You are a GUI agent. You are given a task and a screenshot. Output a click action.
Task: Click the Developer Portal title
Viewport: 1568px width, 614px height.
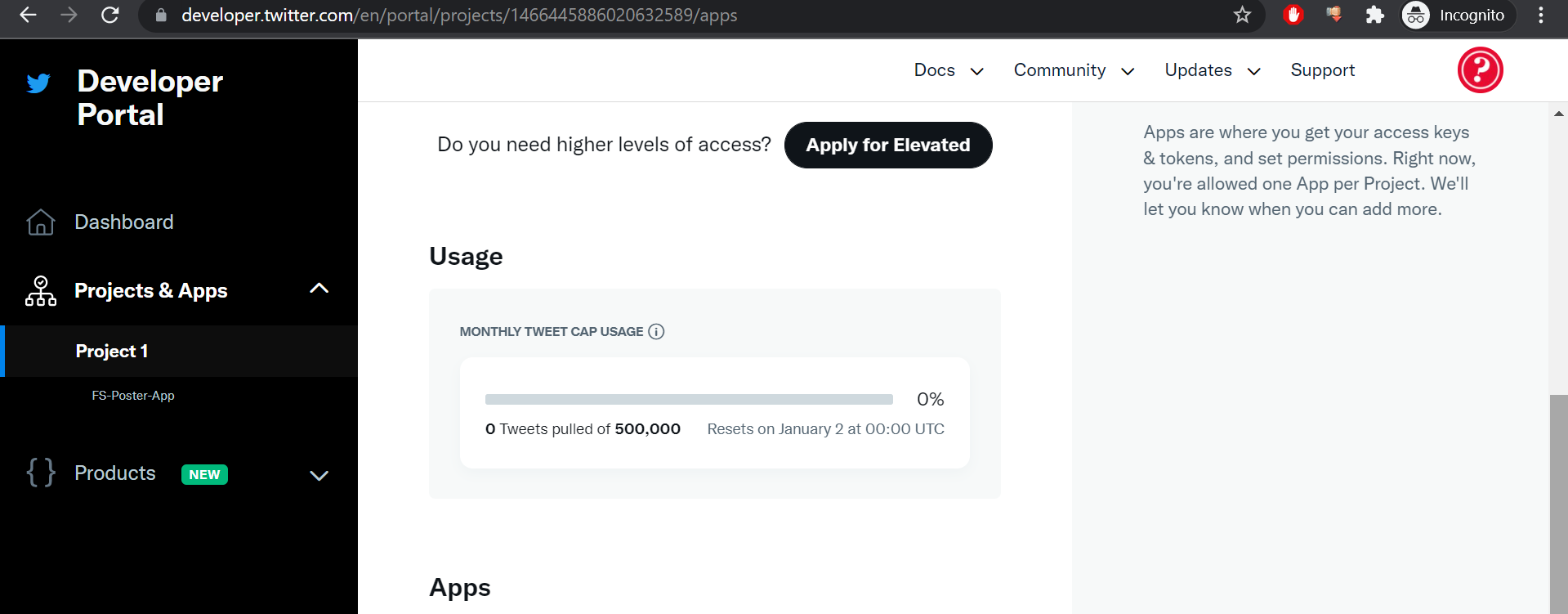[x=150, y=98]
